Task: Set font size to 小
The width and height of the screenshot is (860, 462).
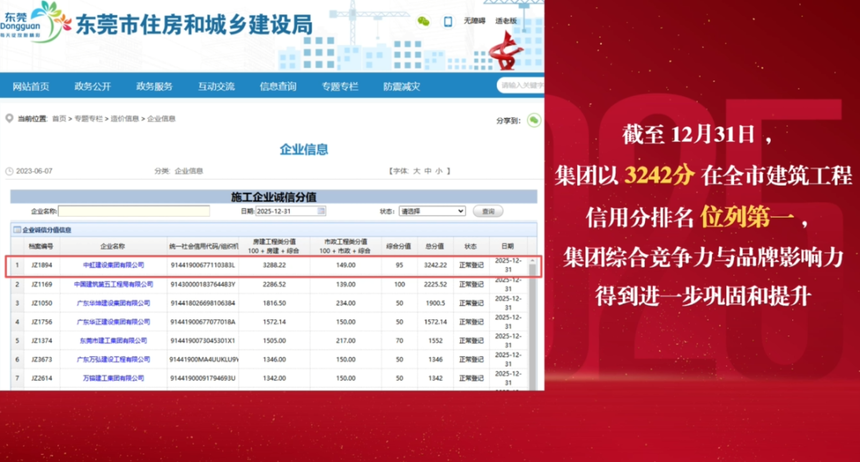Action: (439, 171)
